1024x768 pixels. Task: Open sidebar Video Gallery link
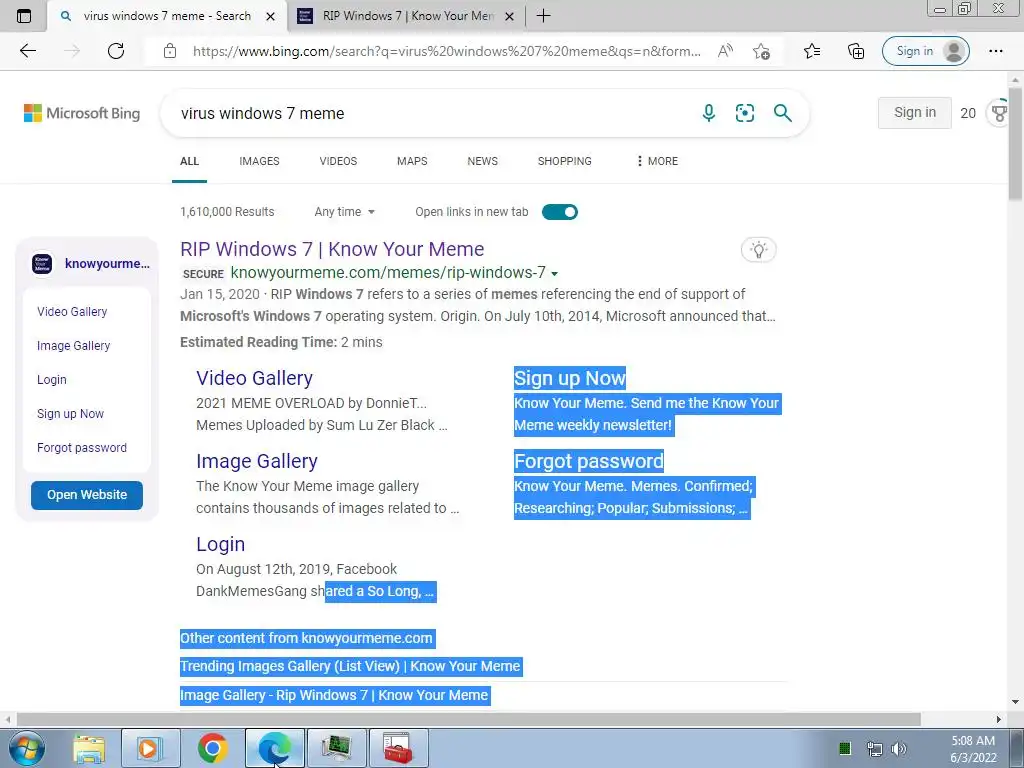coord(72,312)
